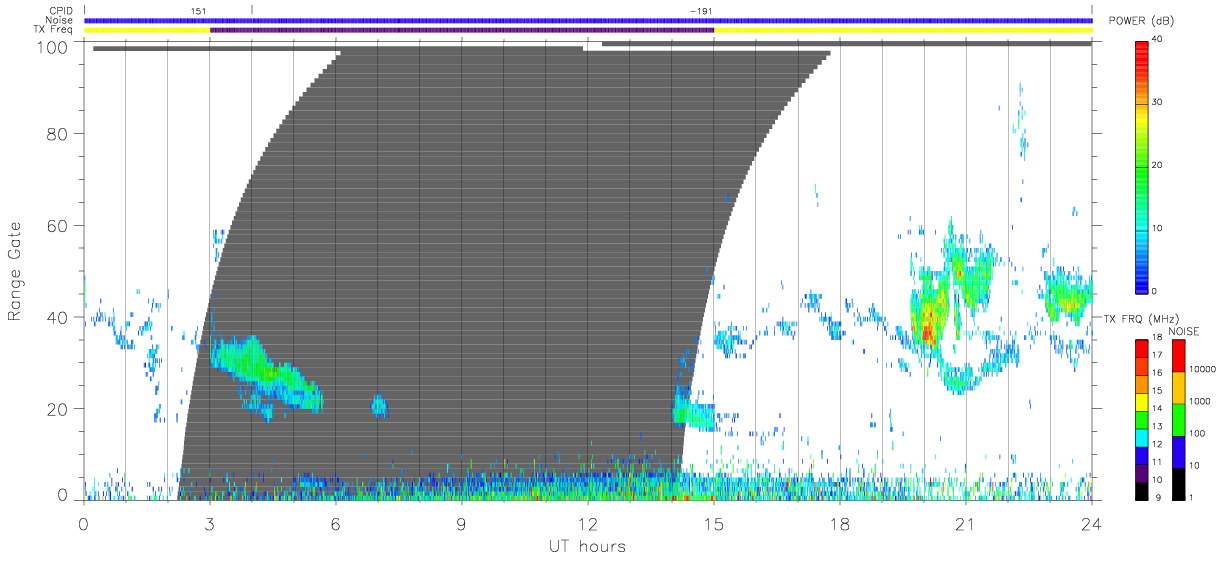Pick the green swatch in the NOISE legend
This screenshot has height=567, width=1228.
tap(1178, 419)
